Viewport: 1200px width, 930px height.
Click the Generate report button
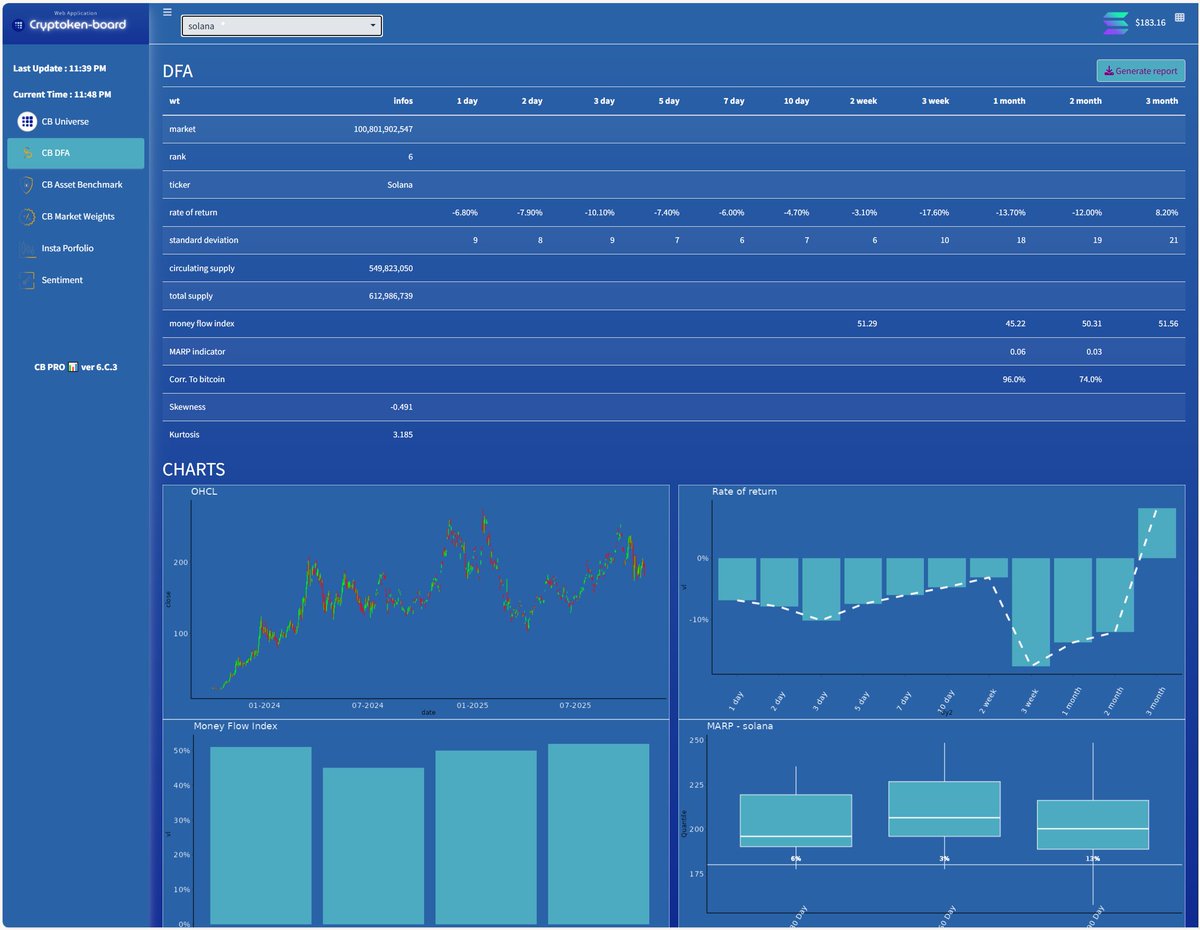pyautogui.click(x=1141, y=71)
